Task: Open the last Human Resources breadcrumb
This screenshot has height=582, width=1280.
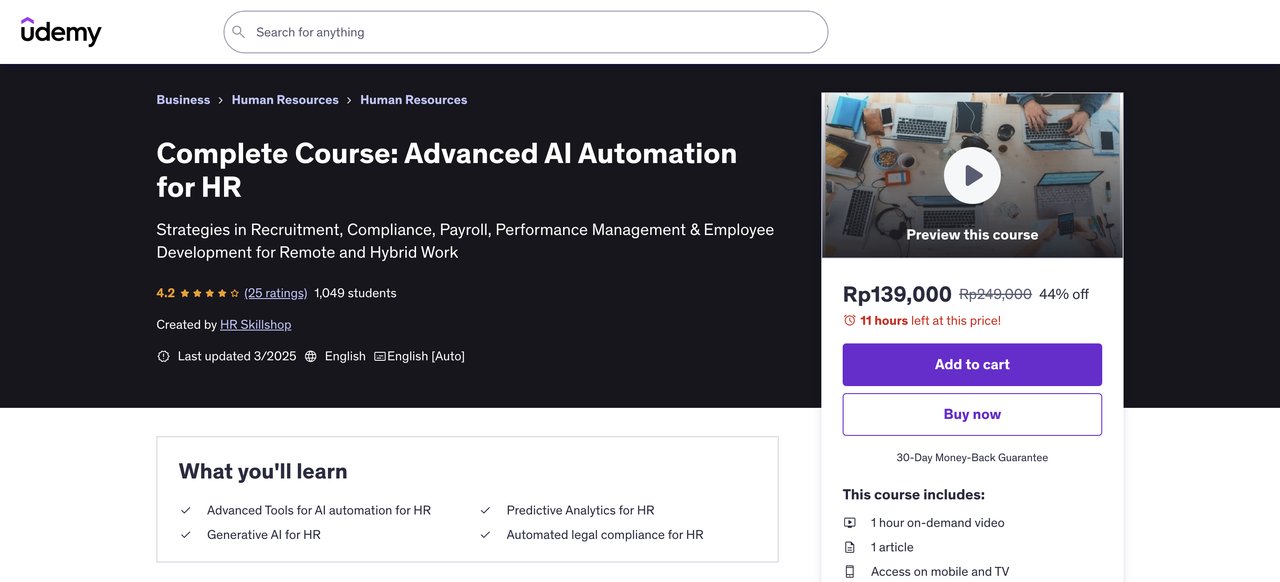Action: (413, 100)
